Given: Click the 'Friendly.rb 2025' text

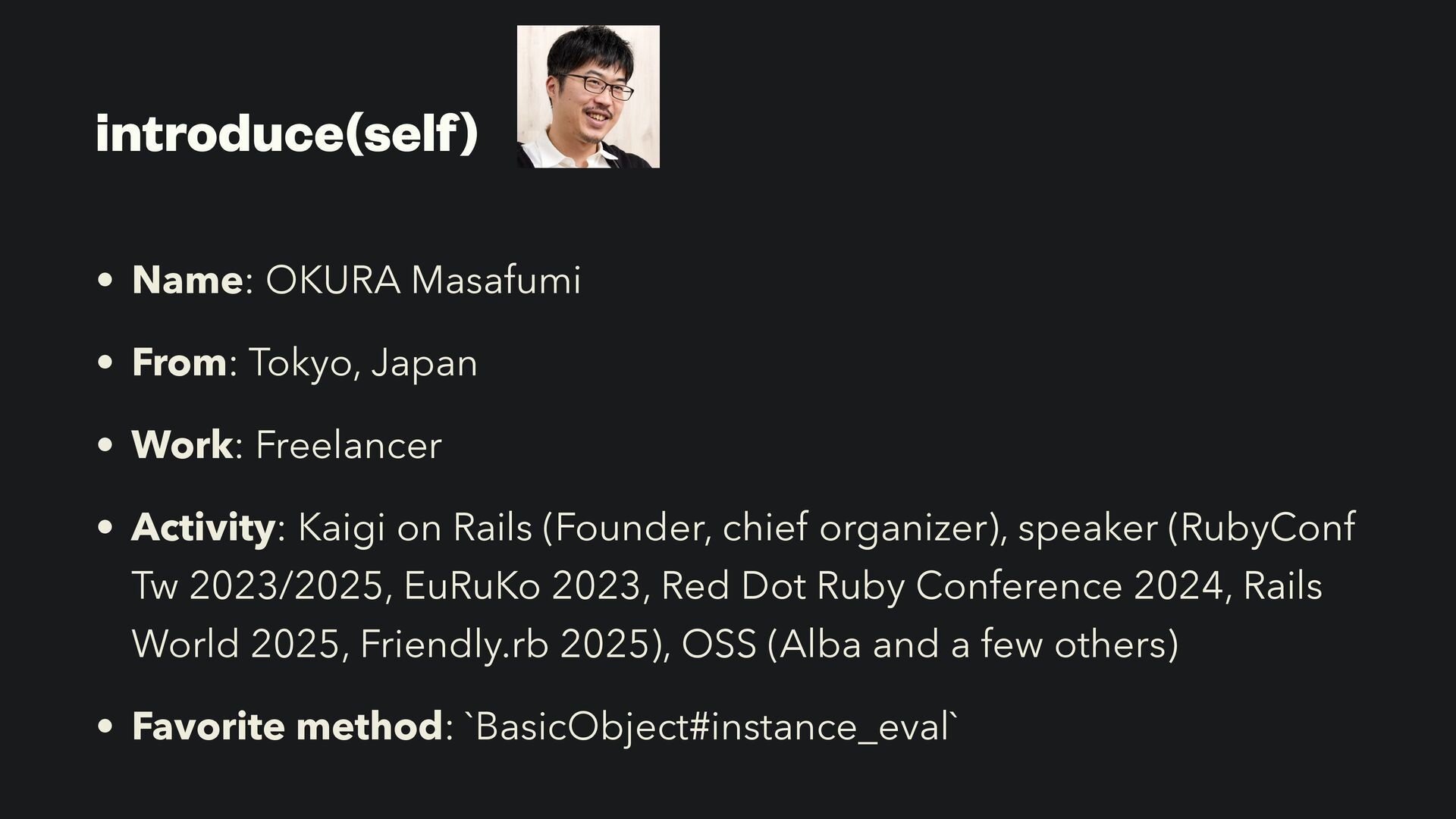Looking at the screenshot, I should pos(504,645).
